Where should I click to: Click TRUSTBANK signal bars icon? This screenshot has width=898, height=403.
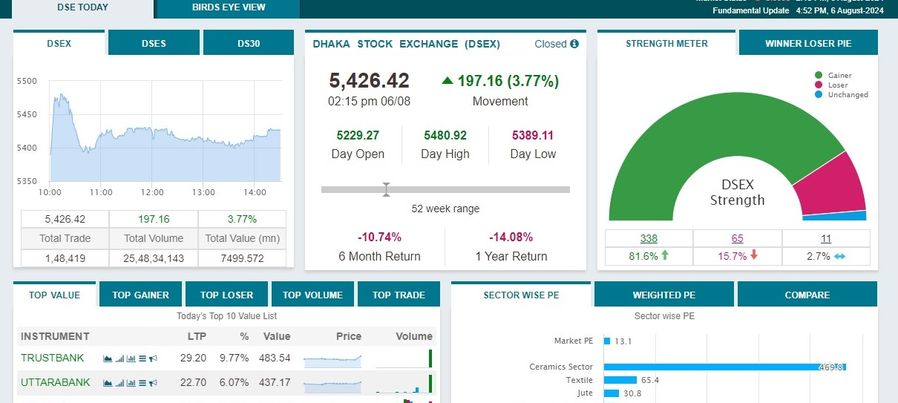coord(120,358)
